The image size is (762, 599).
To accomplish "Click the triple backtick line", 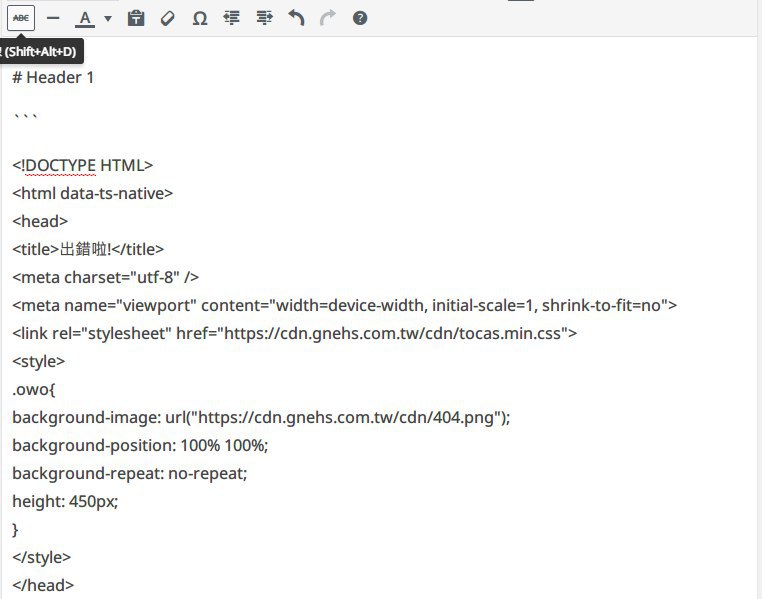I will 25,117.
